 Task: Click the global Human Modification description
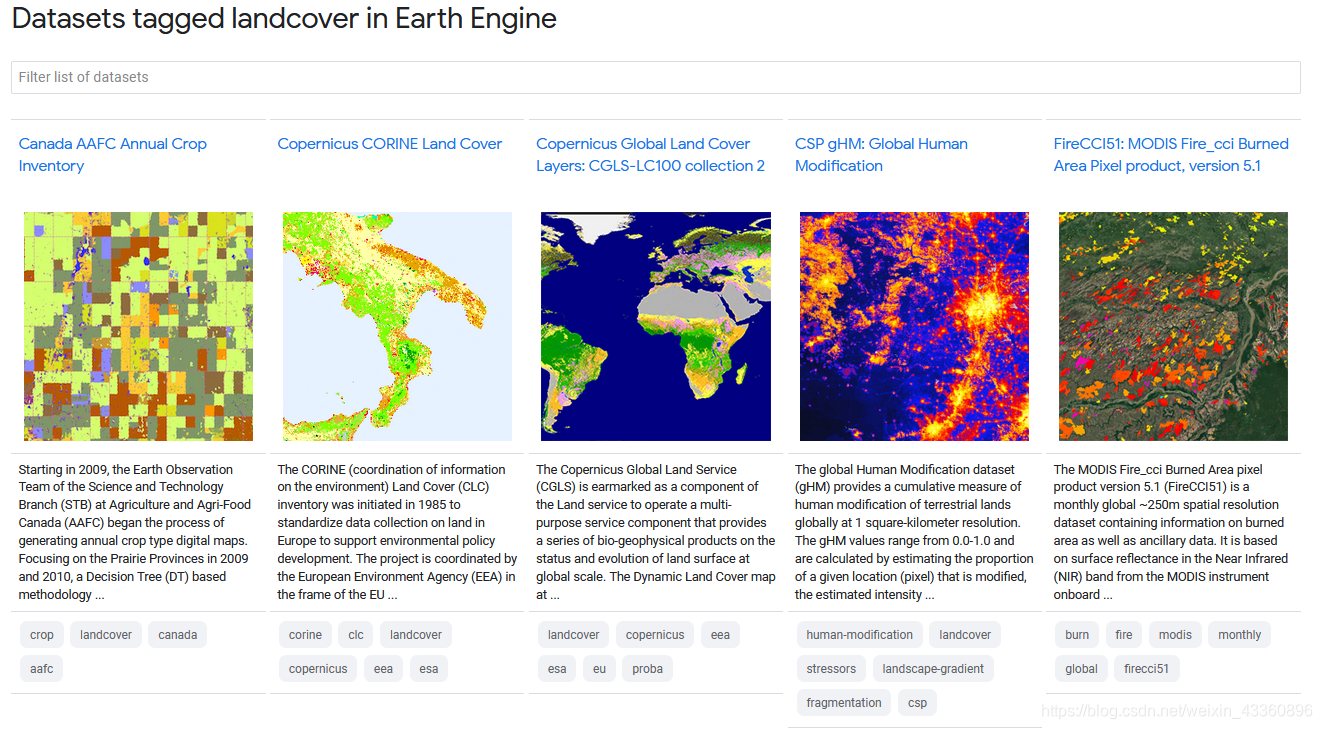(914, 532)
